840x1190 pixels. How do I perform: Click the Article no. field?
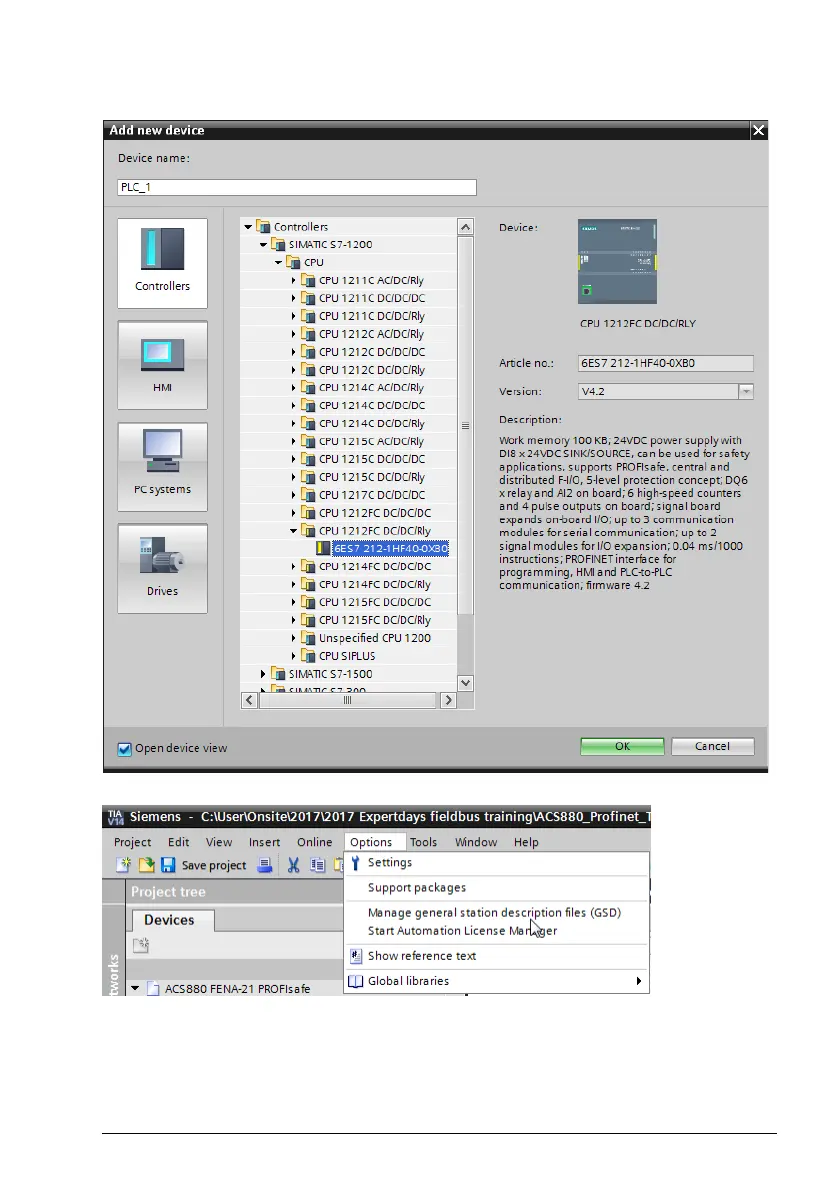pos(665,364)
